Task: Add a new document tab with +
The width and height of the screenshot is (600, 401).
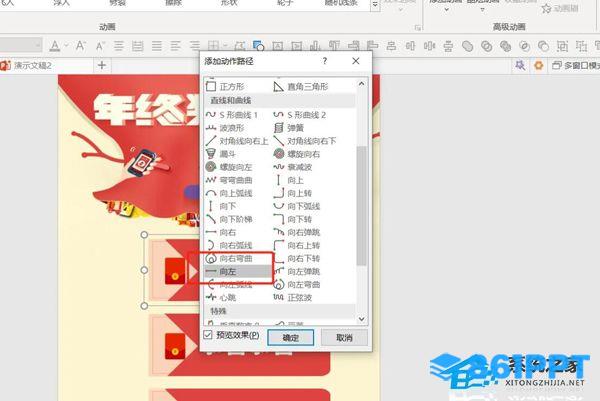Action: tap(102, 65)
